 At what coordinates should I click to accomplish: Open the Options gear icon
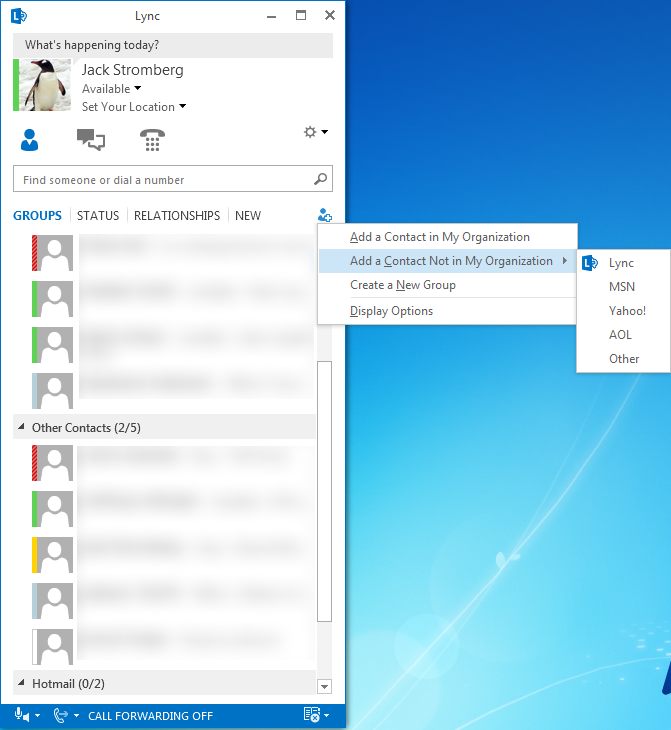coord(310,132)
